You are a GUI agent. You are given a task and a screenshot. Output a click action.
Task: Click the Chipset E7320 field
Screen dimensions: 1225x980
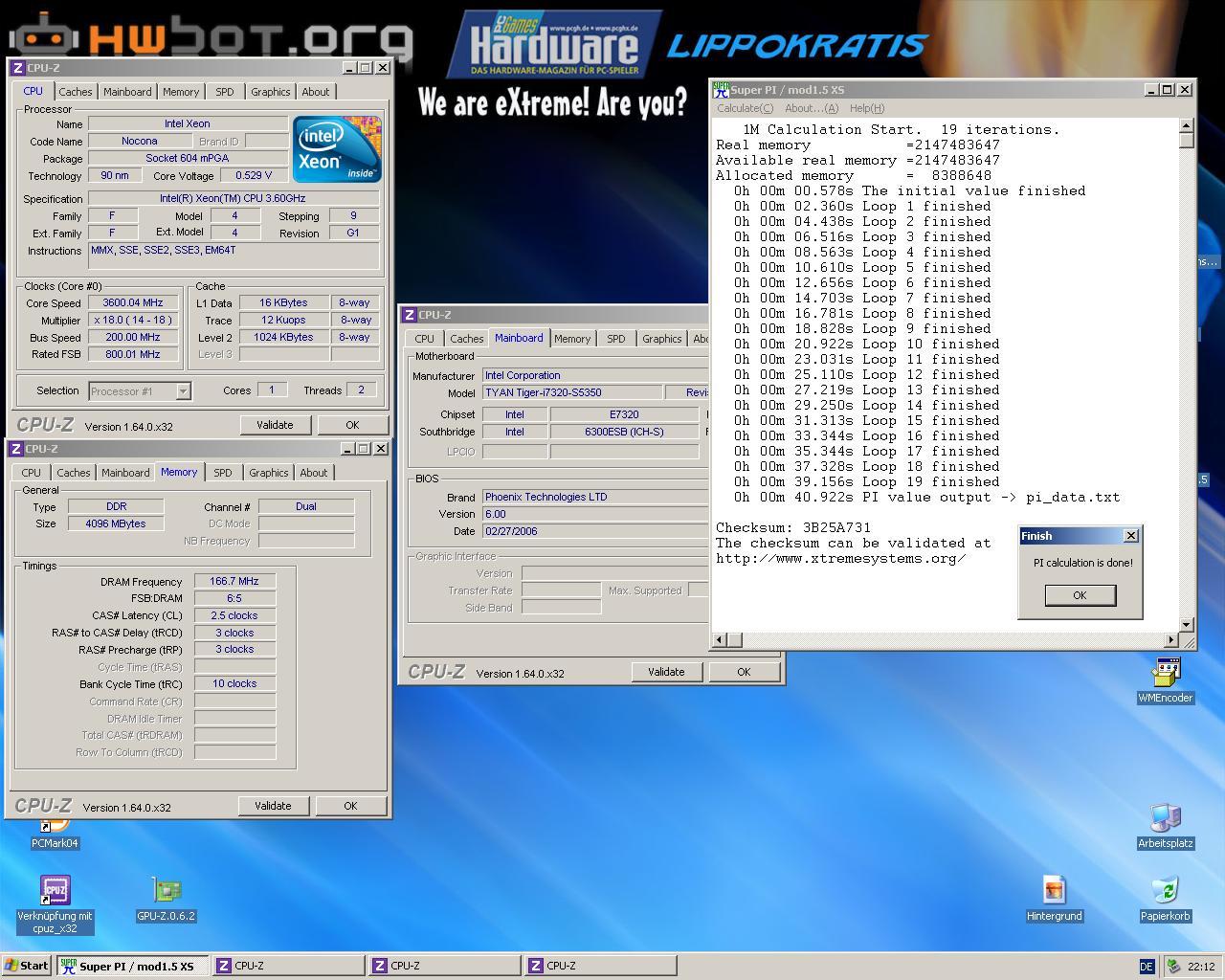coord(624,414)
